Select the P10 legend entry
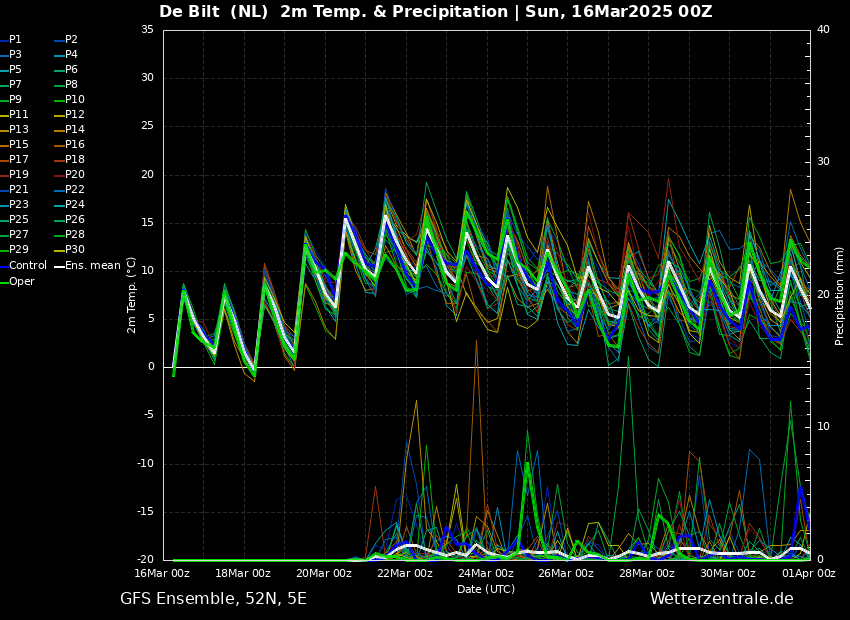The image size is (850, 620). point(70,100)
